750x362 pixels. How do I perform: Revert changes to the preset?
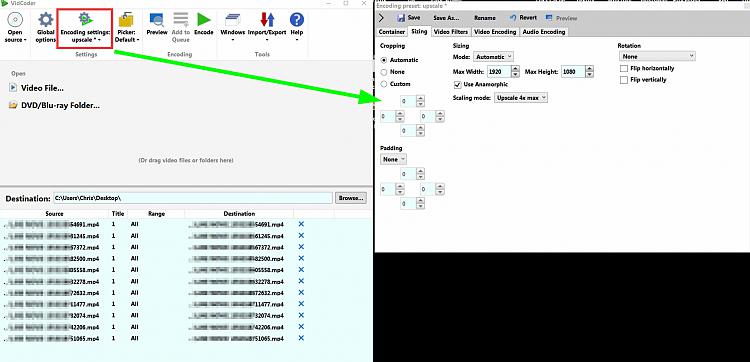pos(523,18)
